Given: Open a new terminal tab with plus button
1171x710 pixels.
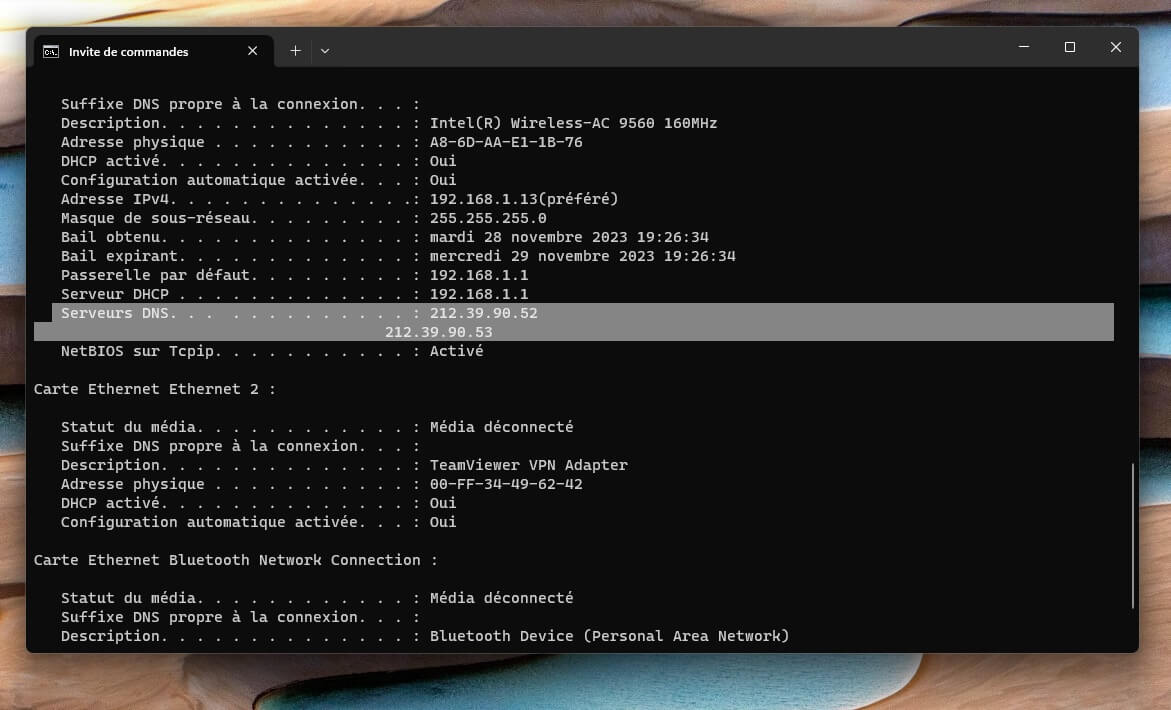Looking at the screenshot, I should point(296,51).
